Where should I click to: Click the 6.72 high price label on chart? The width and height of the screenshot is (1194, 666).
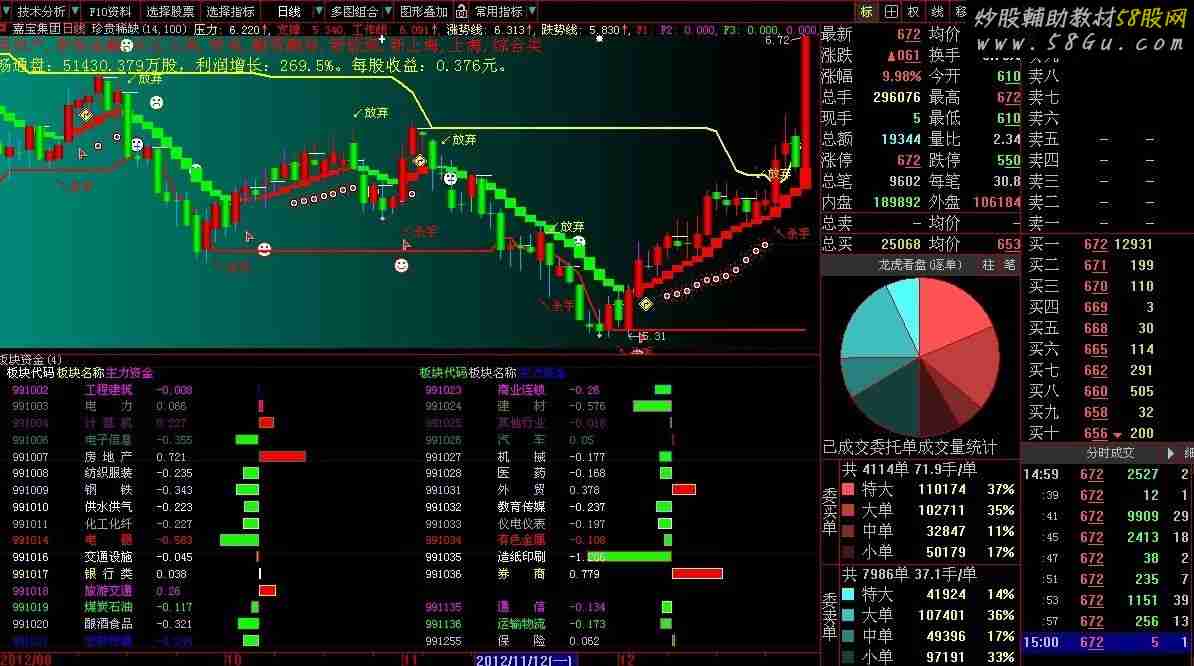coord(777,40)
